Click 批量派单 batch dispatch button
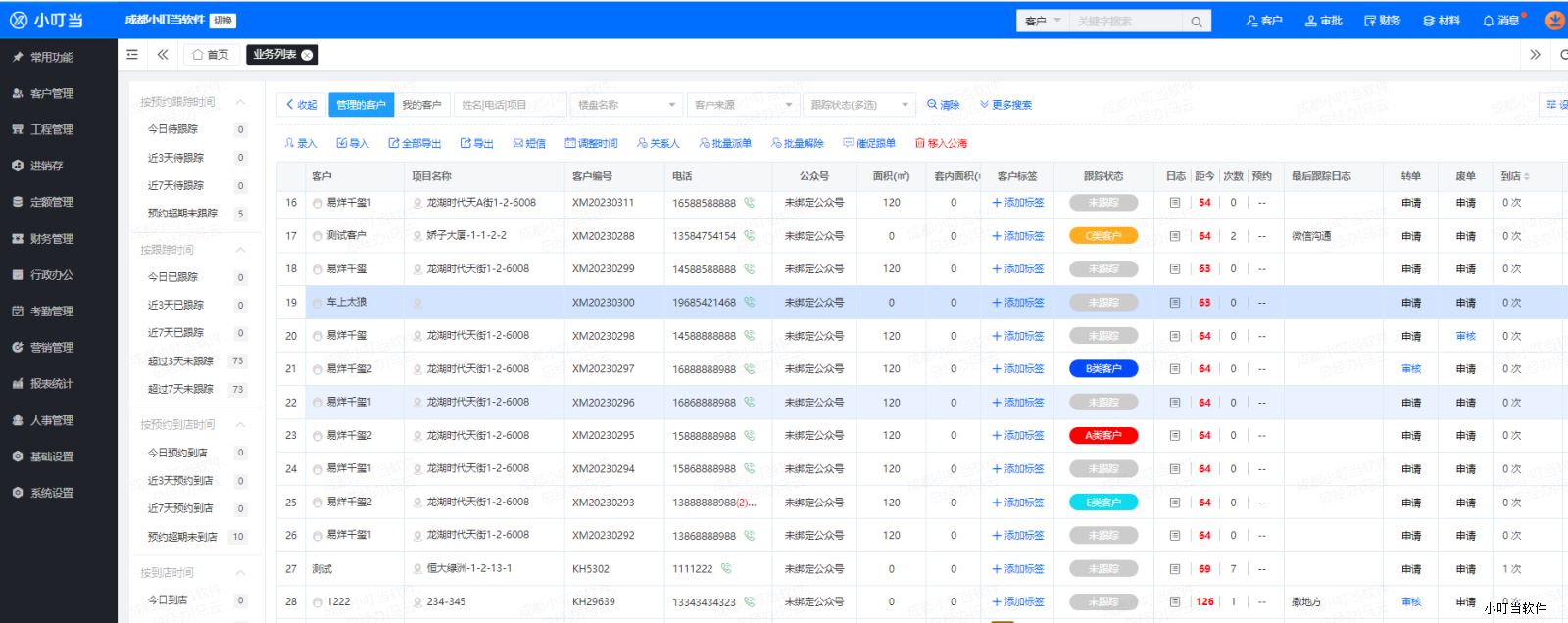Image resolution: width=1568 pixels, height=623 pixels. pos(725,143)
